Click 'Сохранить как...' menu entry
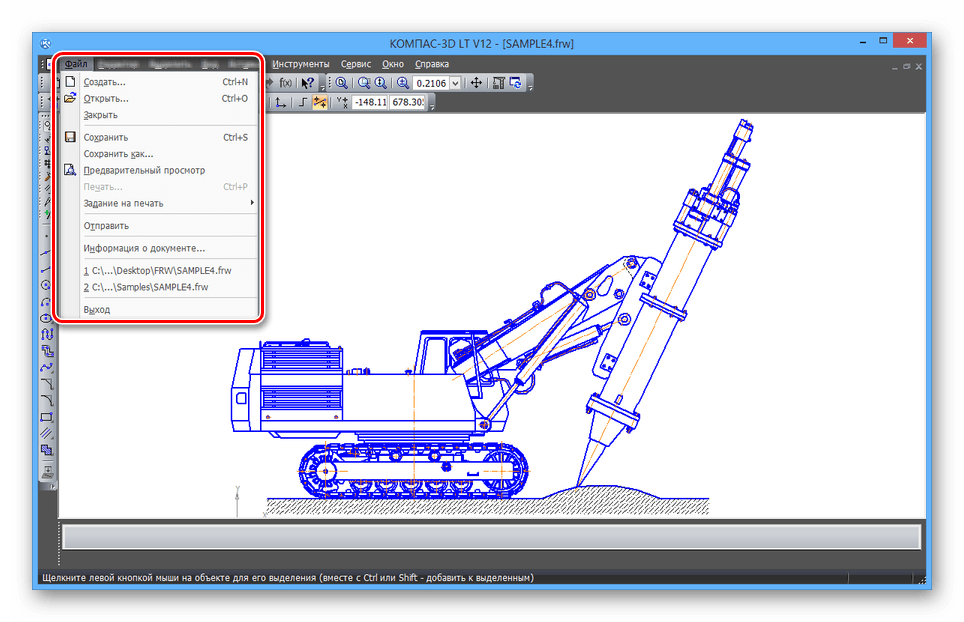This screenshot has width=964, height=622. [x=118, y=154]
